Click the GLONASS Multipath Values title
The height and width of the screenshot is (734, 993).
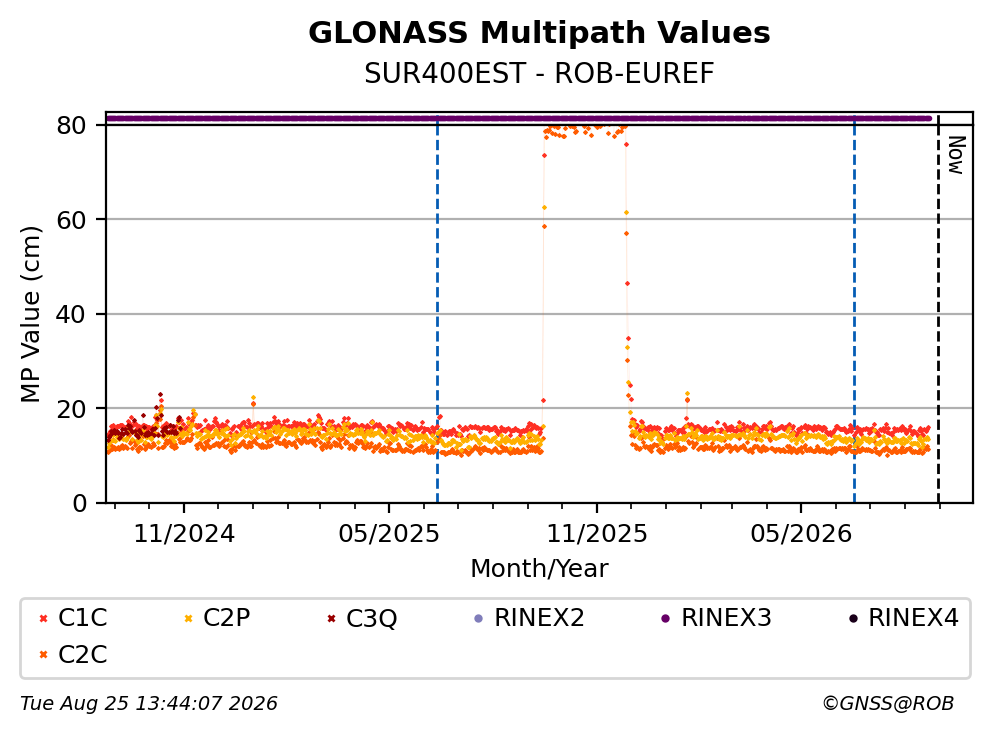[x=540, y=33]
